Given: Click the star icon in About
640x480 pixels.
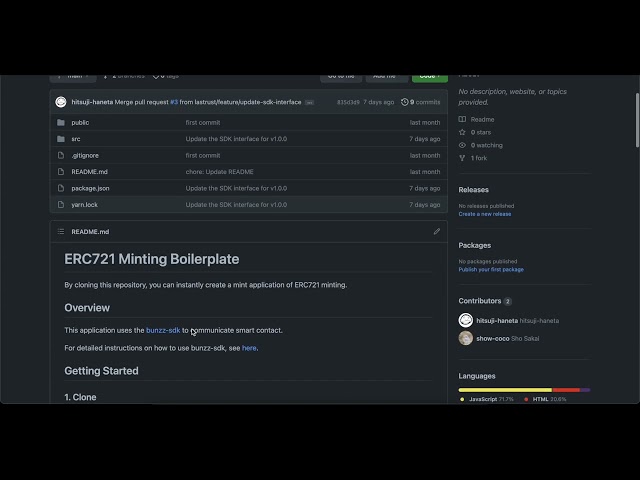Looking at the screenshot, I should (x=462, y=132).
